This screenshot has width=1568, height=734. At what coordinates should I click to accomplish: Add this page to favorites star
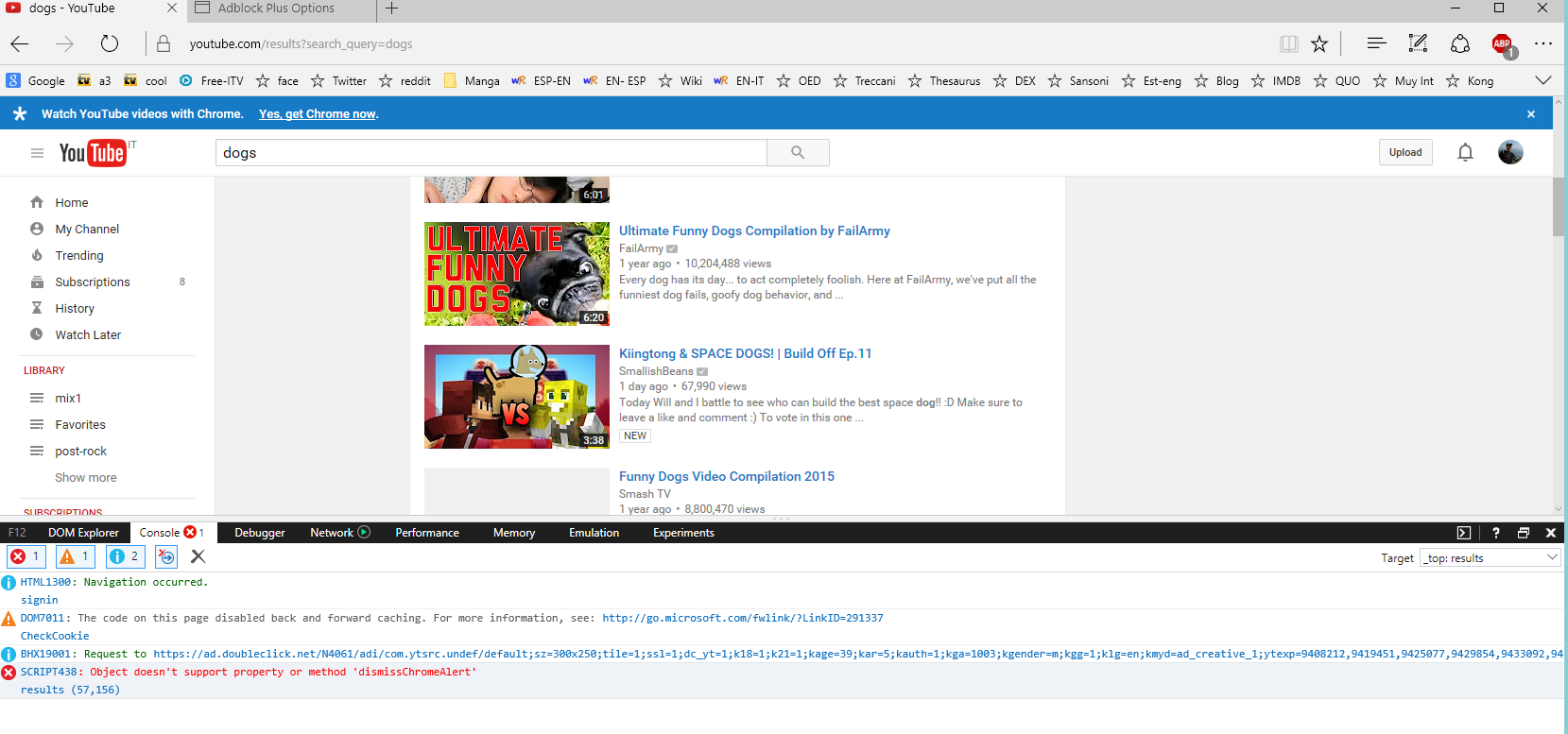pyautogui.click(x=1319, y=43)
